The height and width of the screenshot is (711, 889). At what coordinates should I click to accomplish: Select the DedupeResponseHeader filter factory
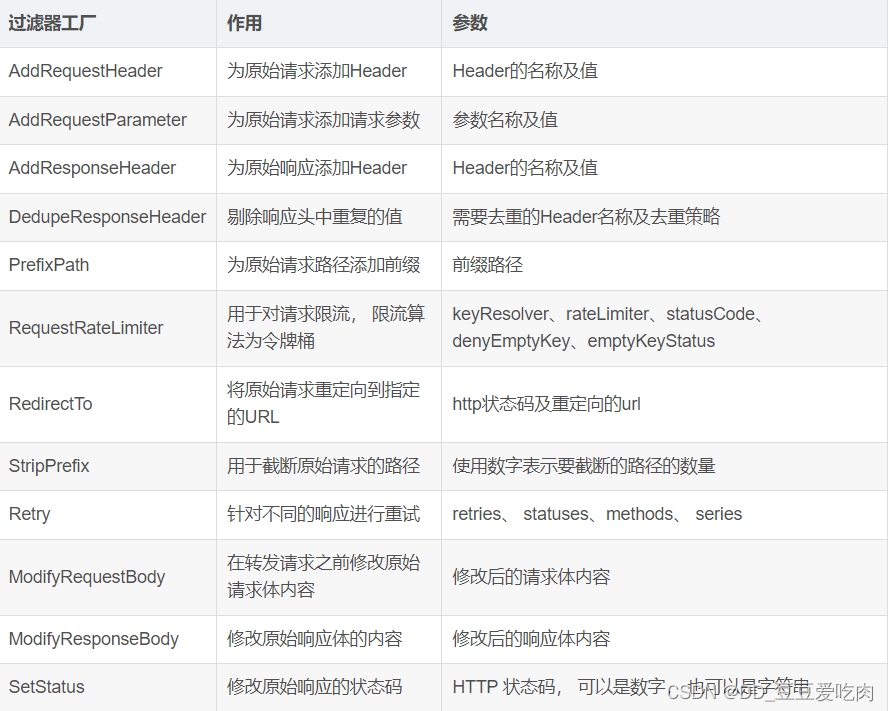[x=107, y=217]
